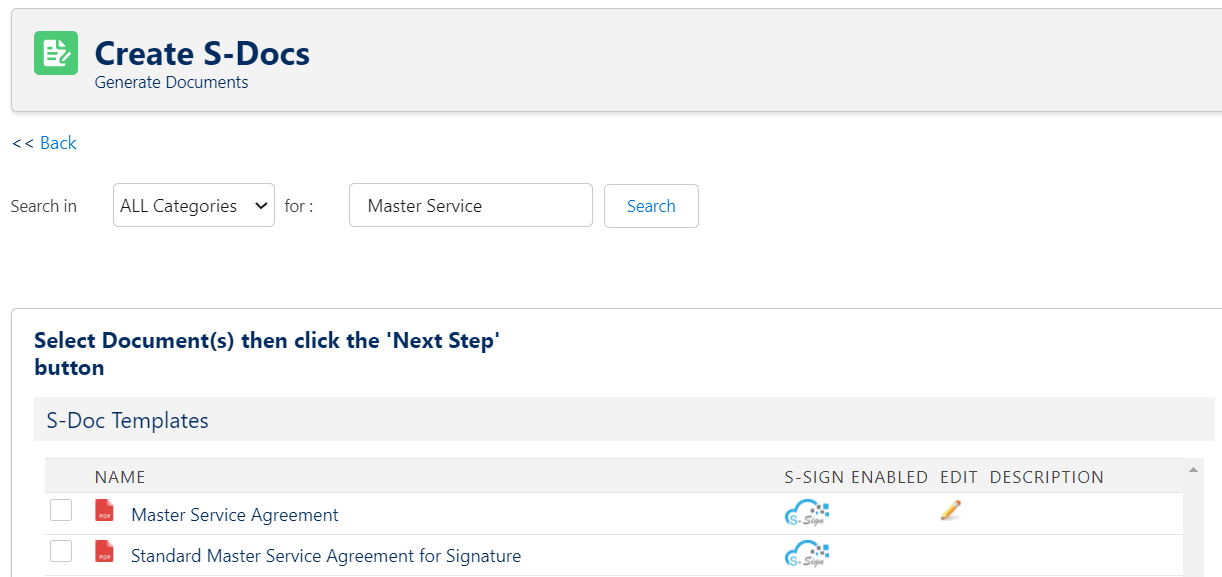Click the DESCRIPTION column header
Screen dimensions: 1222x577
pyautogui.click(x=1047, y=477)
